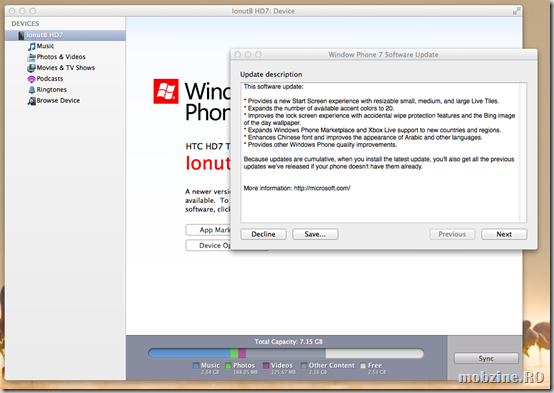Click the Movies & TV Shows icon
This screenshot has width=554, height=393.
31,68
